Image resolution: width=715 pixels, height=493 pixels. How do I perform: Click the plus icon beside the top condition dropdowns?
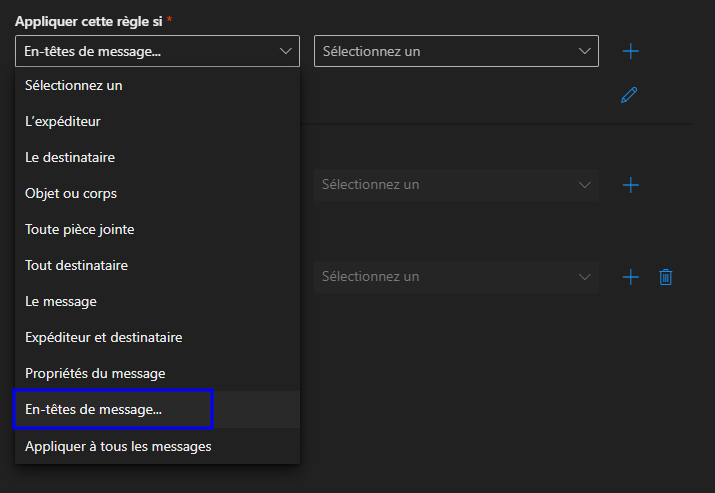[x=630, y=51]
